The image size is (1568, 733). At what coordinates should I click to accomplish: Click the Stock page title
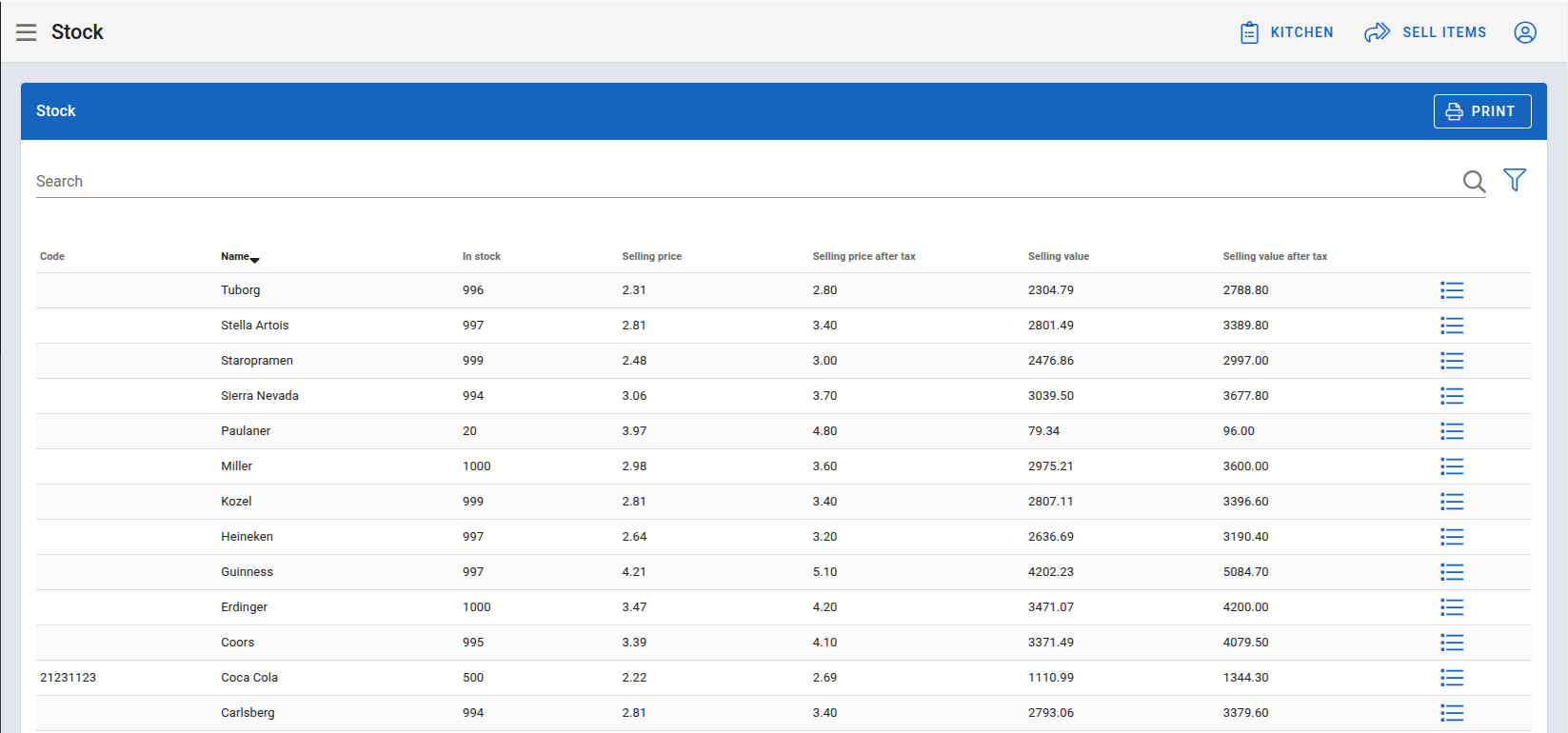[x=77, y=32]
